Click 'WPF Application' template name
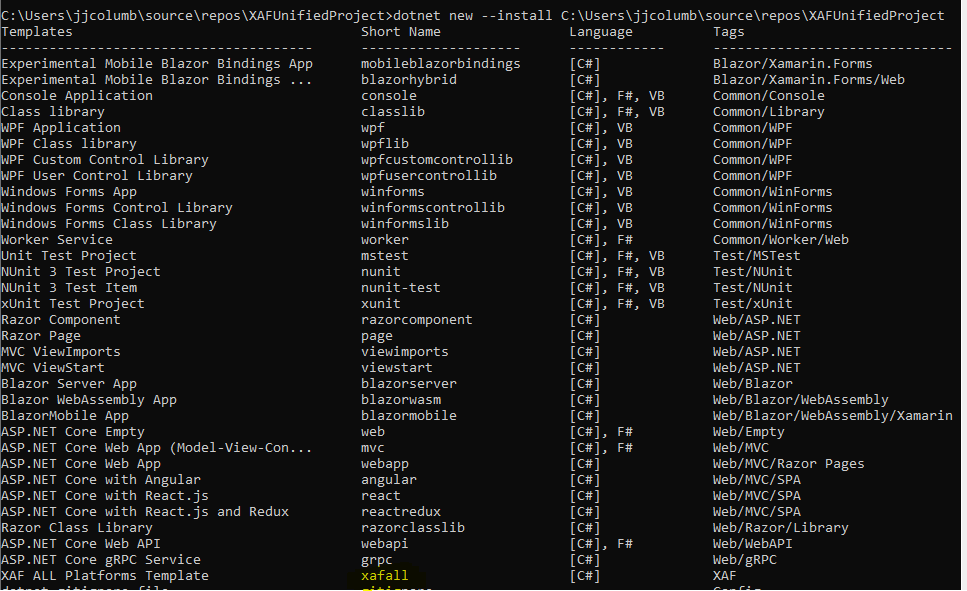The width and height of the screenshot is (967, 591). click(x=61, y=128)
